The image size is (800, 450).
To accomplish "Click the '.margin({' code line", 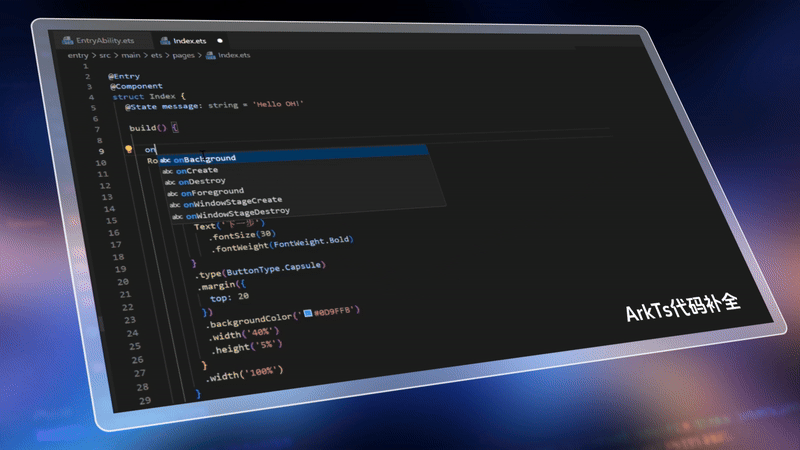I will 222,285.
